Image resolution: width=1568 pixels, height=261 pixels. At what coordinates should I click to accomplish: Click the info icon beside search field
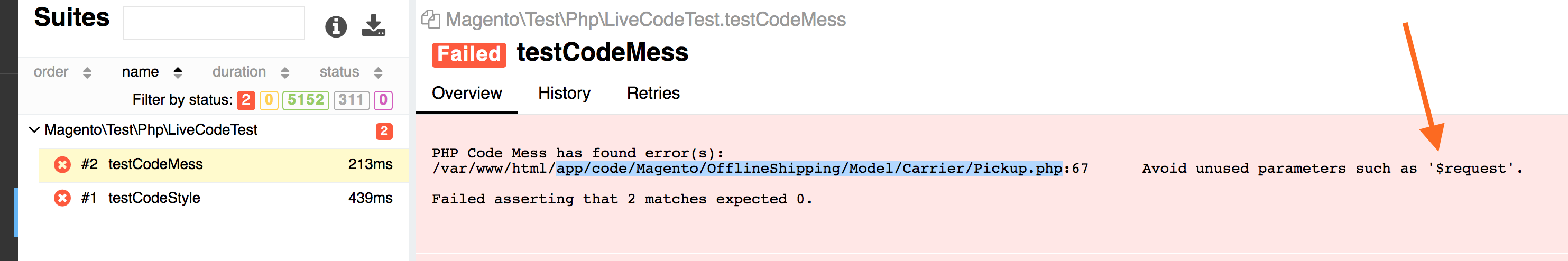[335, 27]
